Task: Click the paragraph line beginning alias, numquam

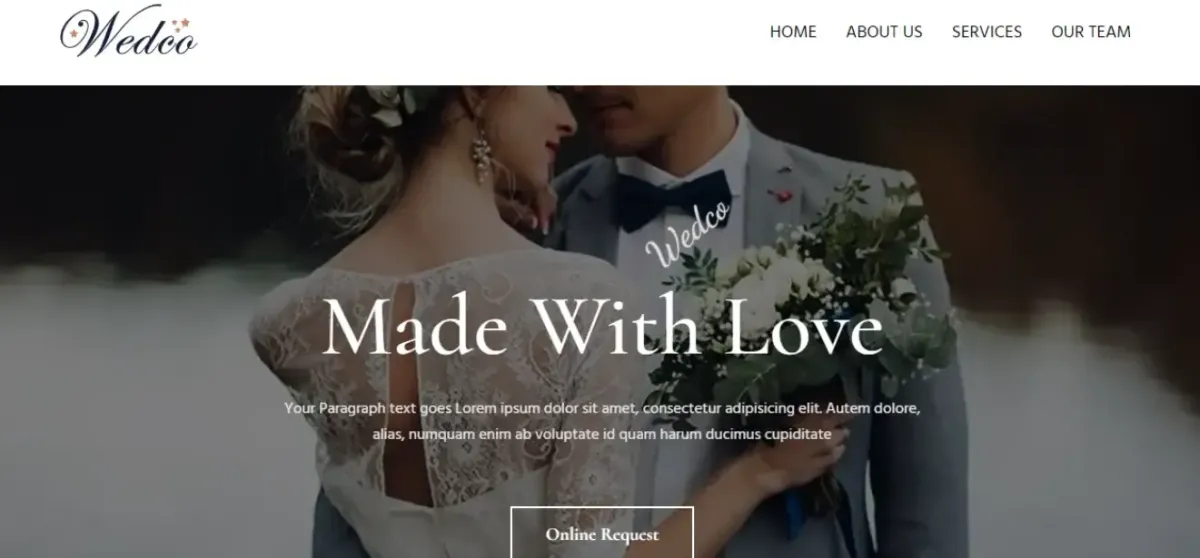Action: (x=602, y=435)
